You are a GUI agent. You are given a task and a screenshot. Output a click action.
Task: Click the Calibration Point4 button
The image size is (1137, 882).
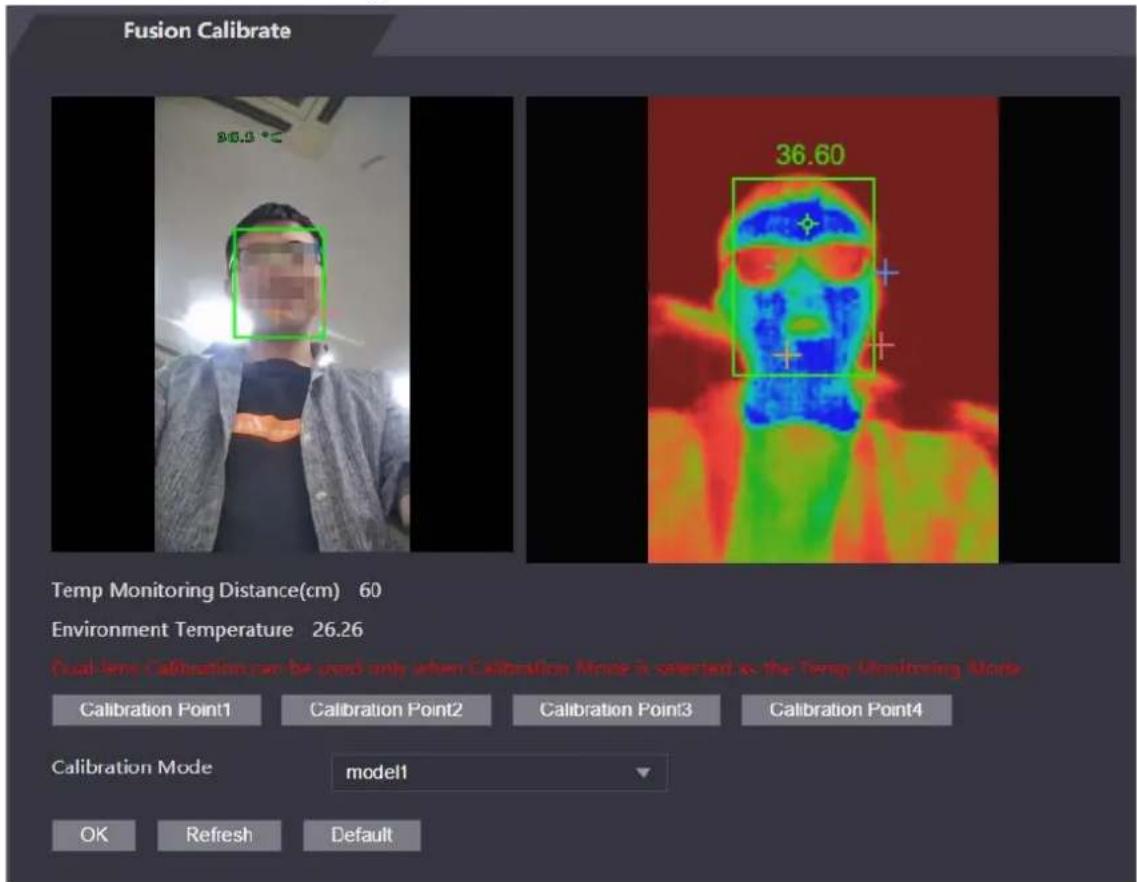846,709
